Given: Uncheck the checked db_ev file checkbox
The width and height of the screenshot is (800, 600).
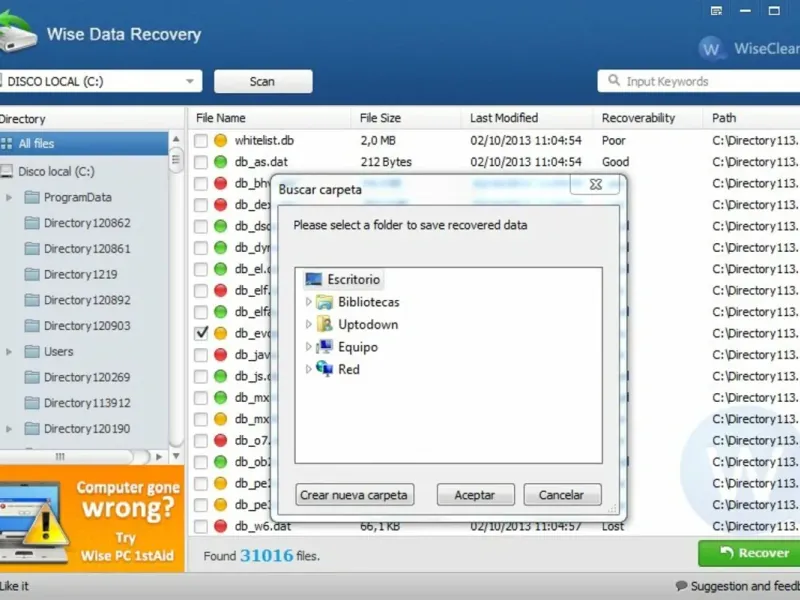Looking at the screenshot, I should [201, 333].
